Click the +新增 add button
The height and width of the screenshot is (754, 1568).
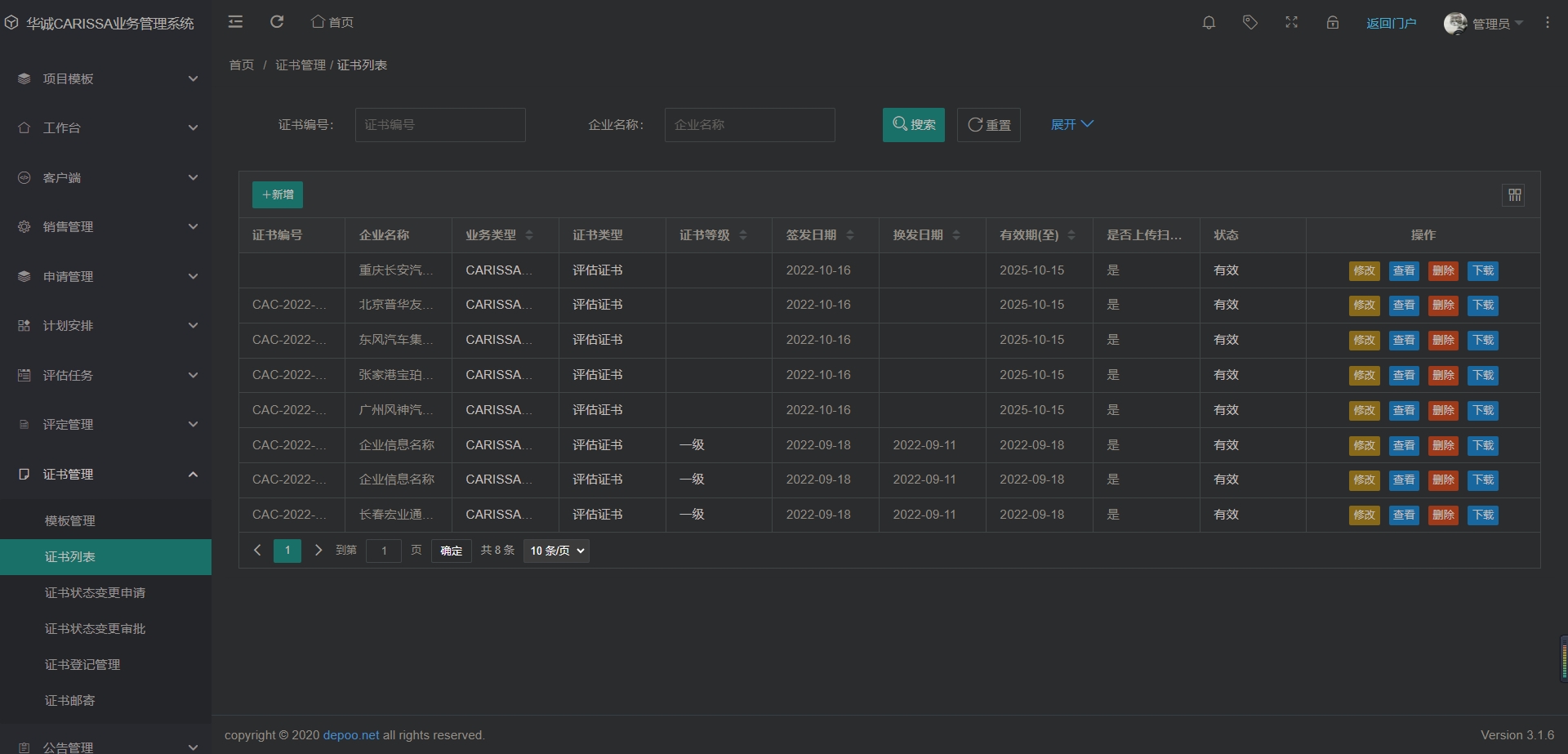278,194
